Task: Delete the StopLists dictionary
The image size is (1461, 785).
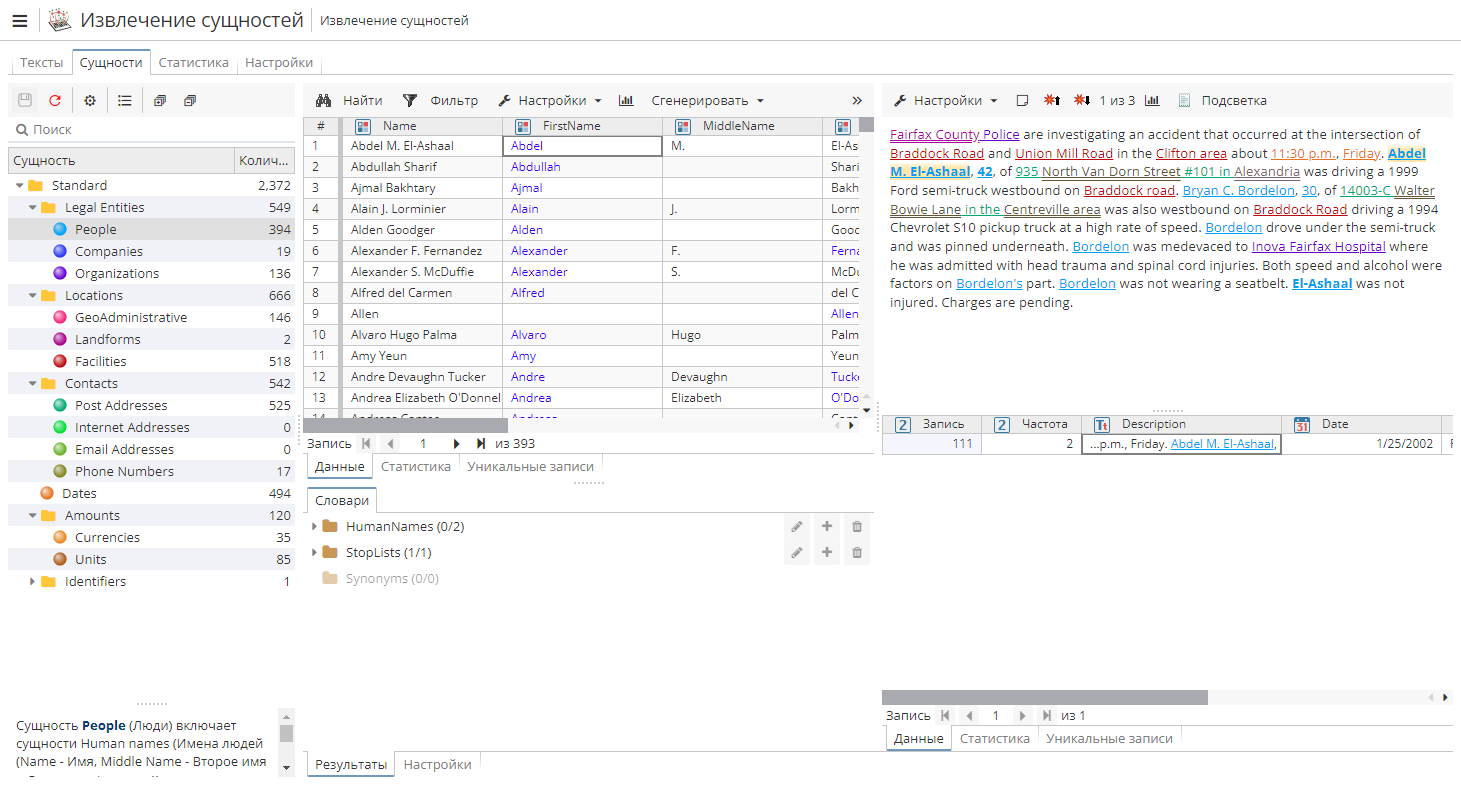Action: point(857,553)
